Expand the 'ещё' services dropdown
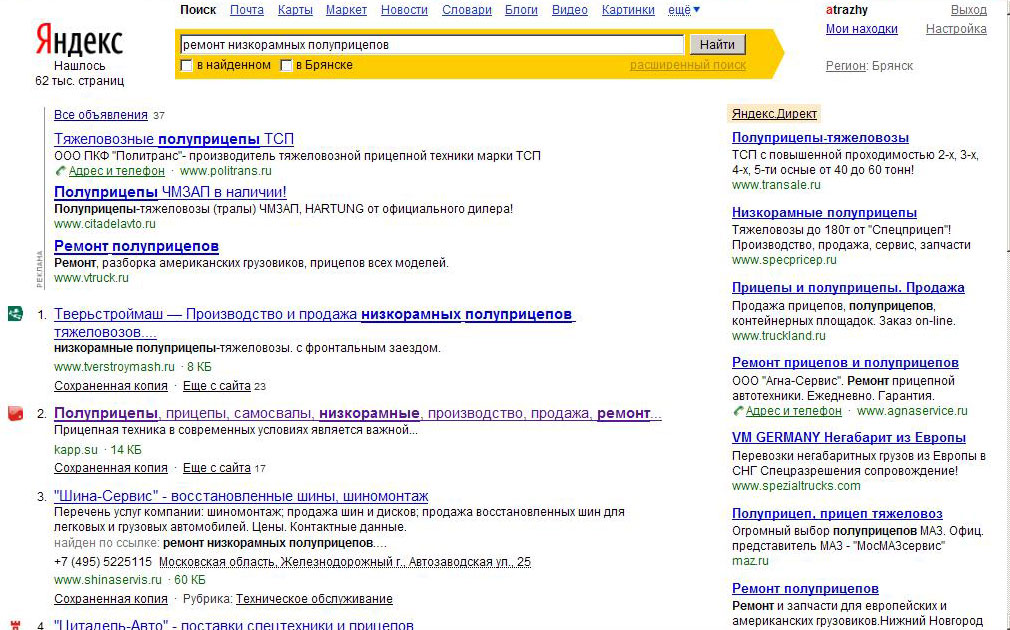Viewport: 1010px width, 630px height. (x=684, y=10)
